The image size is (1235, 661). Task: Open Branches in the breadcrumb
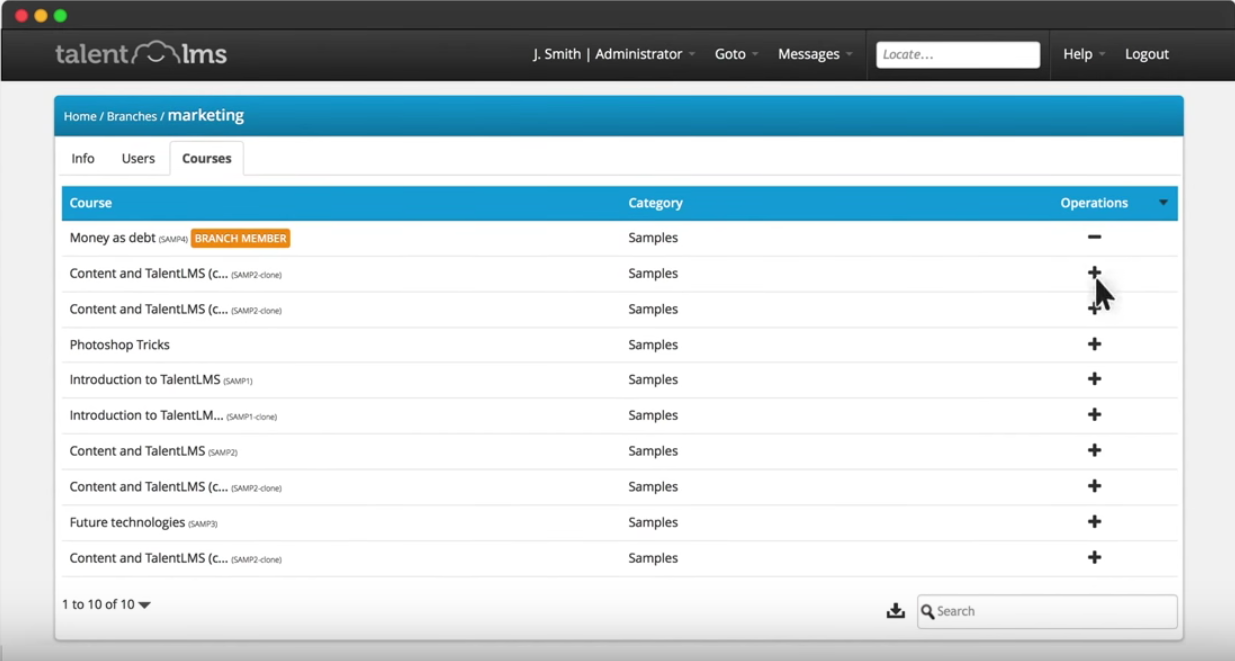pos(132,116)
